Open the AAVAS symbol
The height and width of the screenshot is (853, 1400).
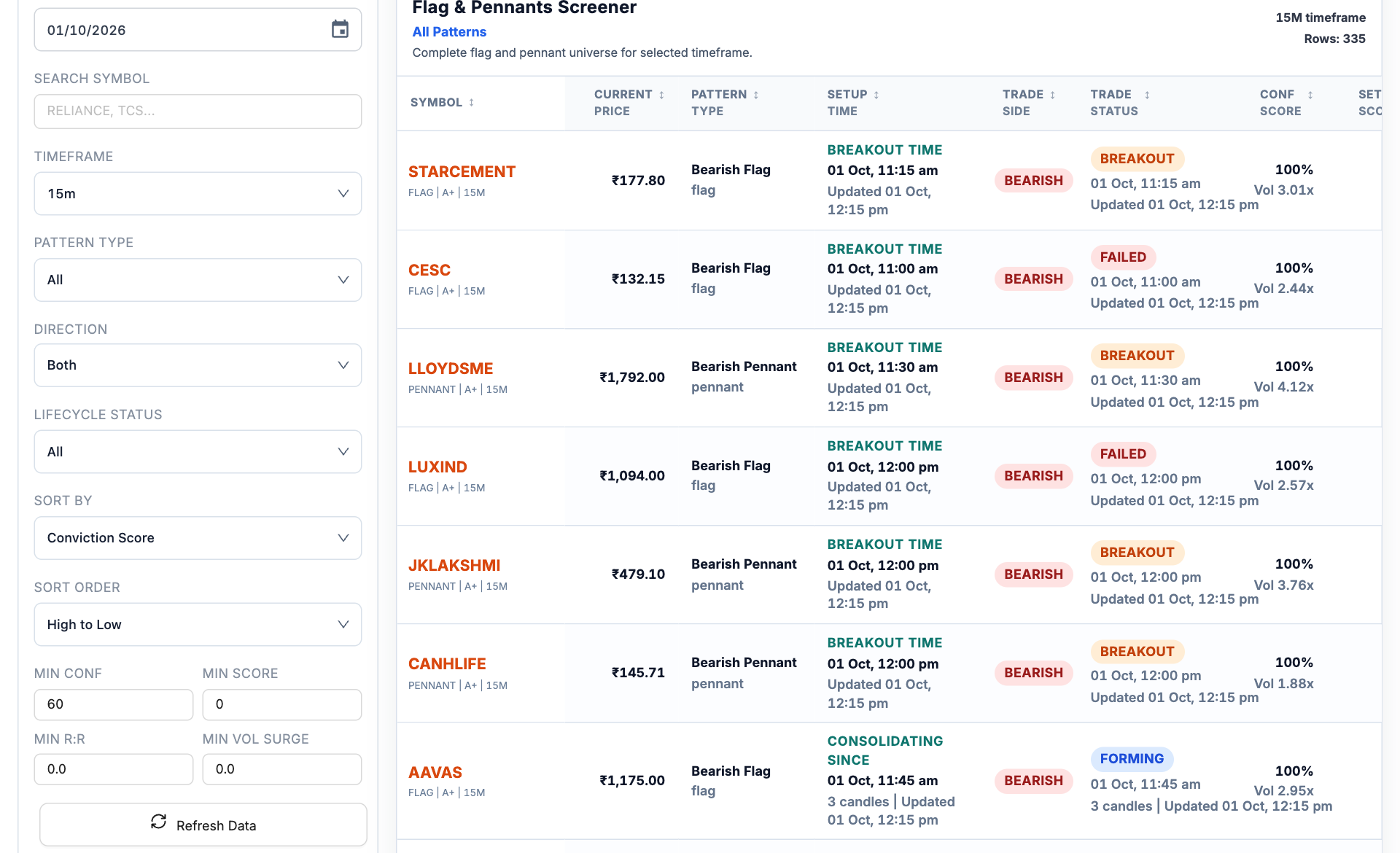tap(435, 773)
